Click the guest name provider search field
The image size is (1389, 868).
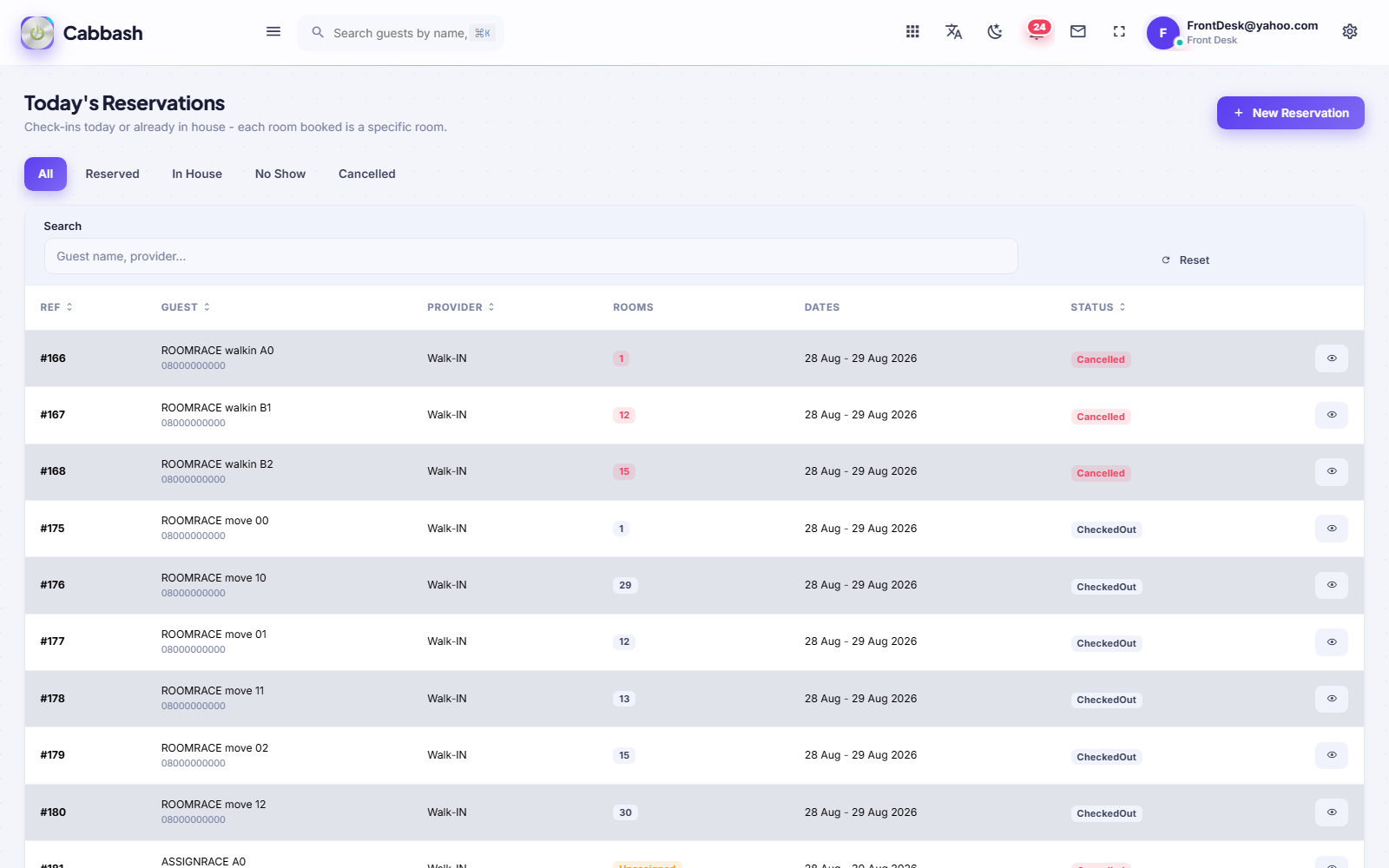(x=530, y=256)
